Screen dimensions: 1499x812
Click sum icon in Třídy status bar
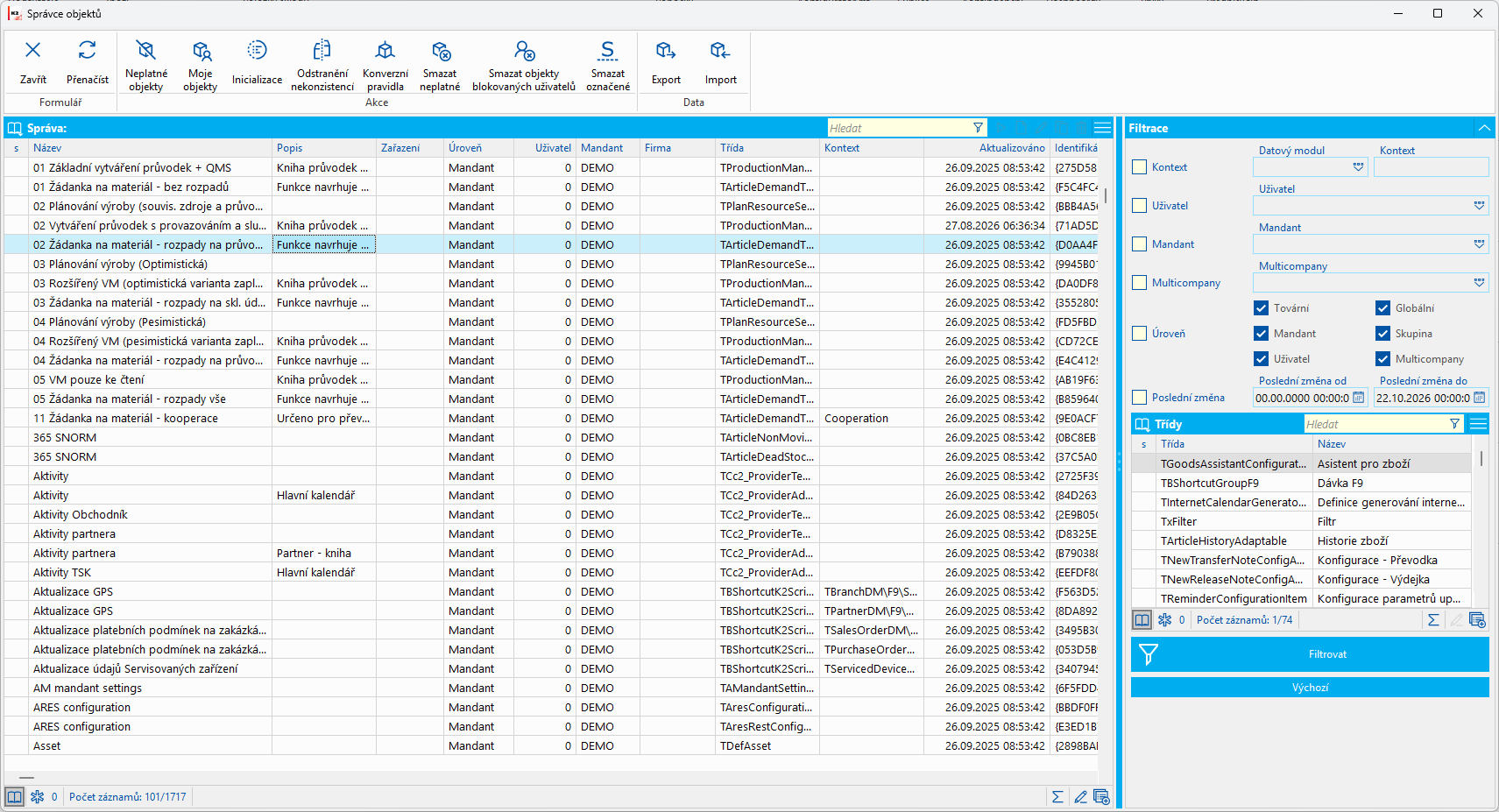[1433, 619]
